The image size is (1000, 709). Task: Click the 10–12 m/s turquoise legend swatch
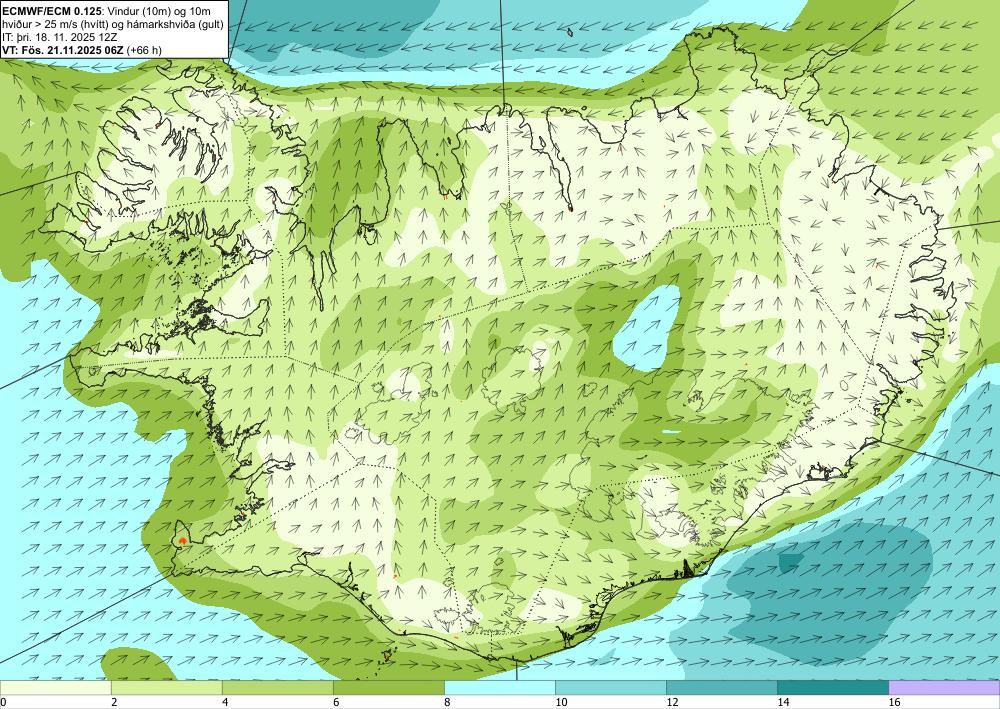click(610, 687)
